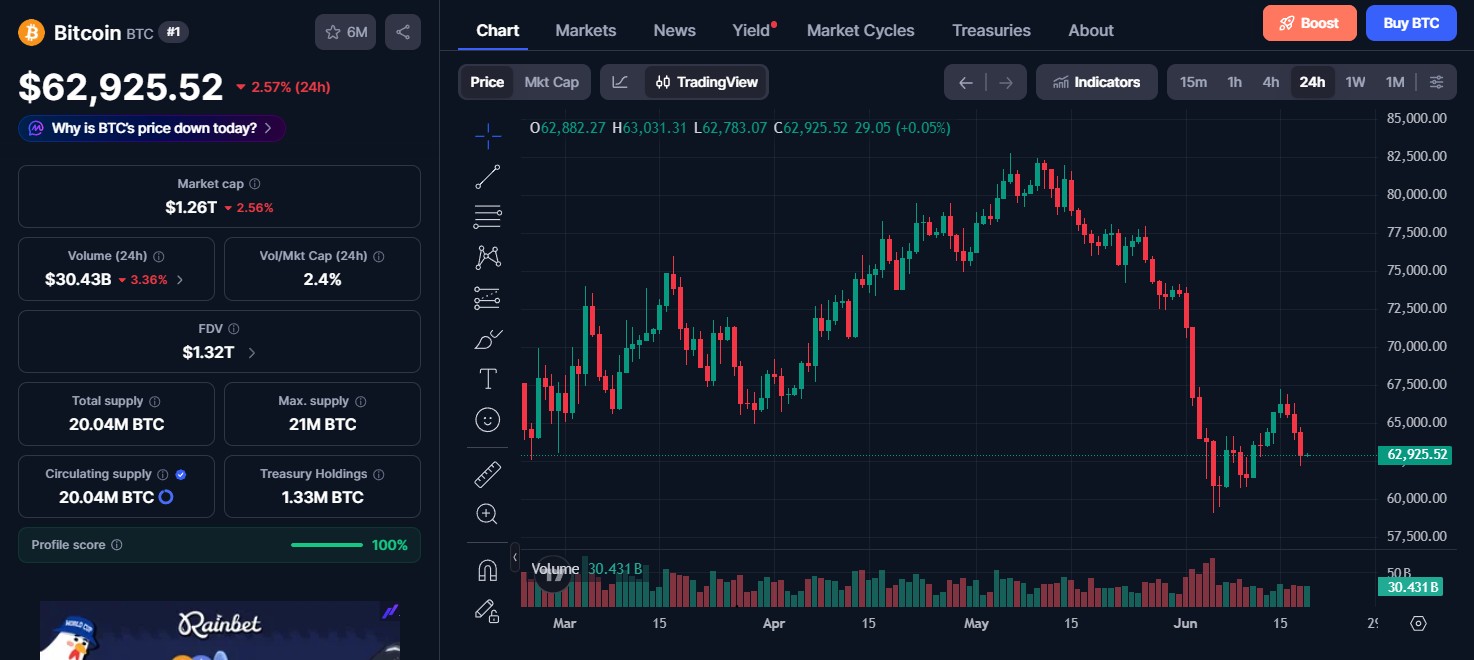Open the Indicators menu
1474x660 pixels.
coord(1097,82)
